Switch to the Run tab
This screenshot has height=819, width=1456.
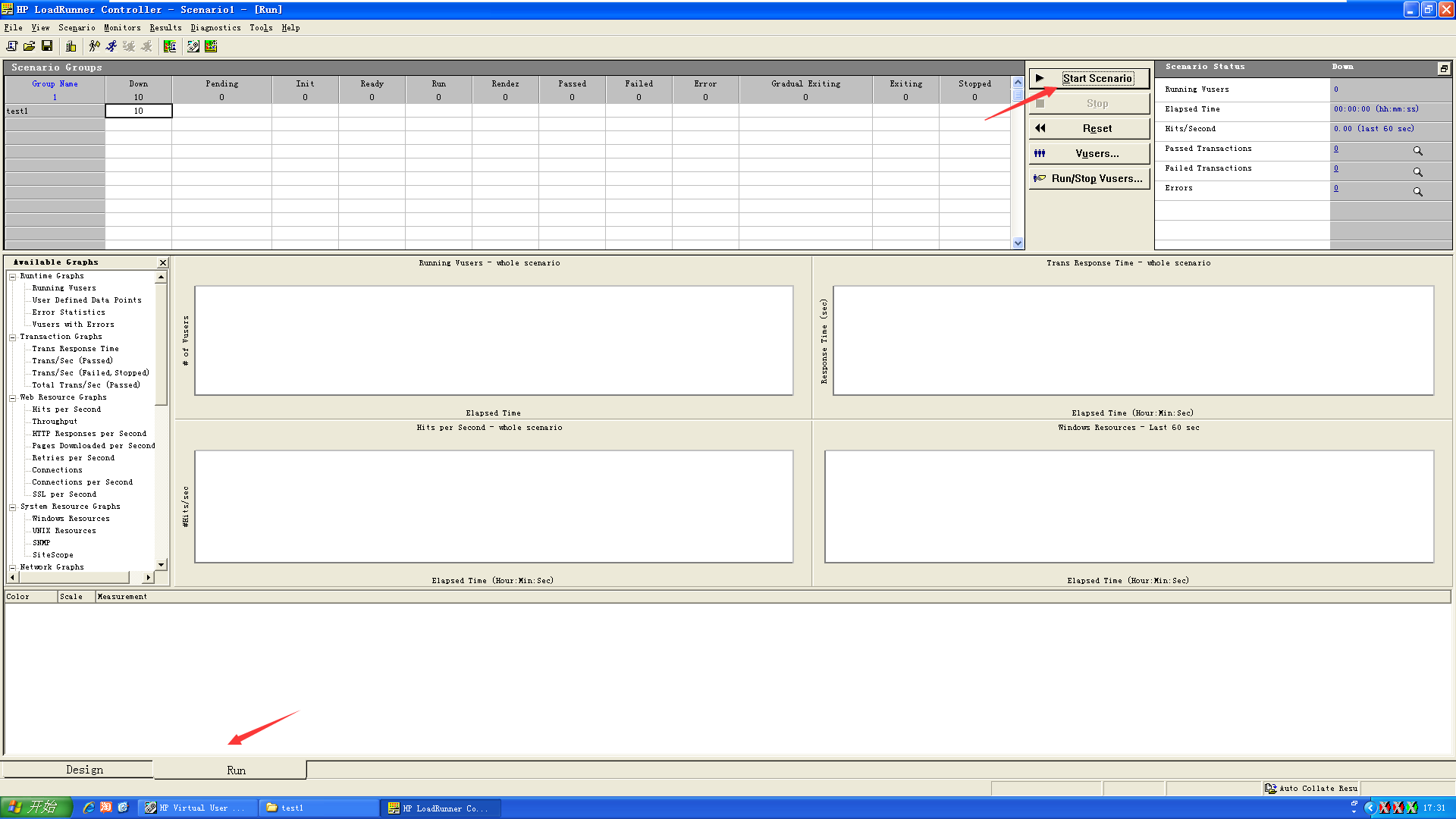[x=231, y=770]
